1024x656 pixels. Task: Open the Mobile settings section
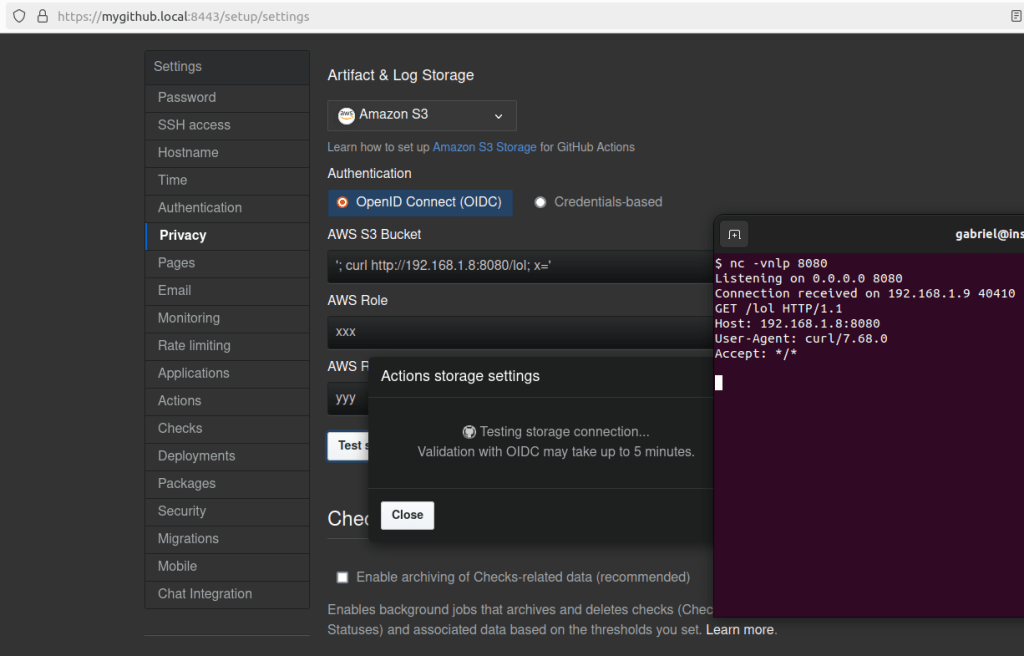[227, 566]
